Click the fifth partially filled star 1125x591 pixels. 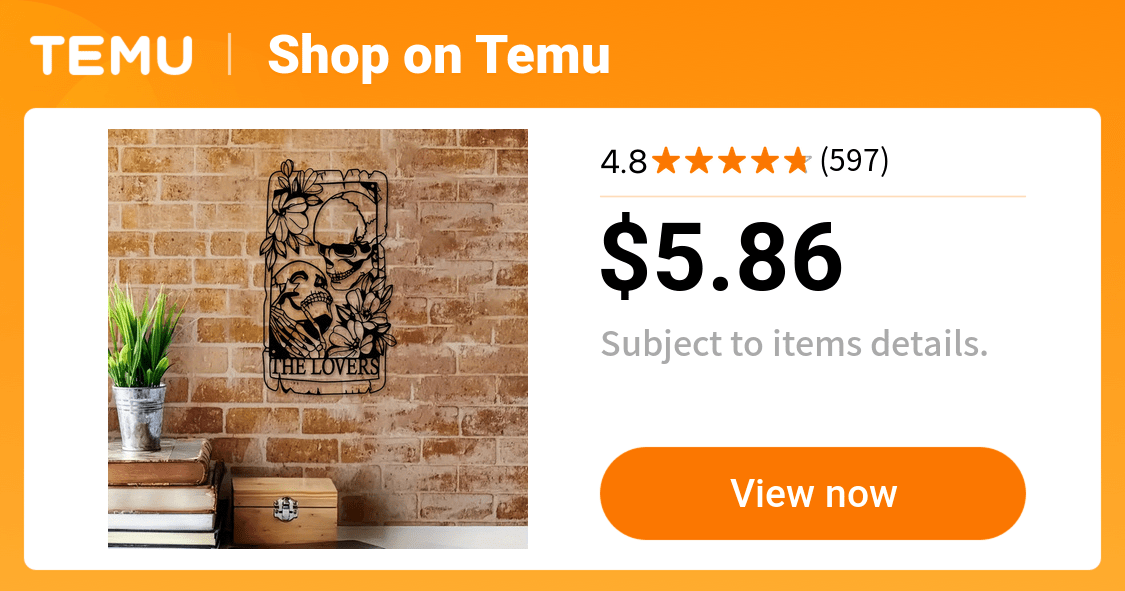click(x=798, y=161)
